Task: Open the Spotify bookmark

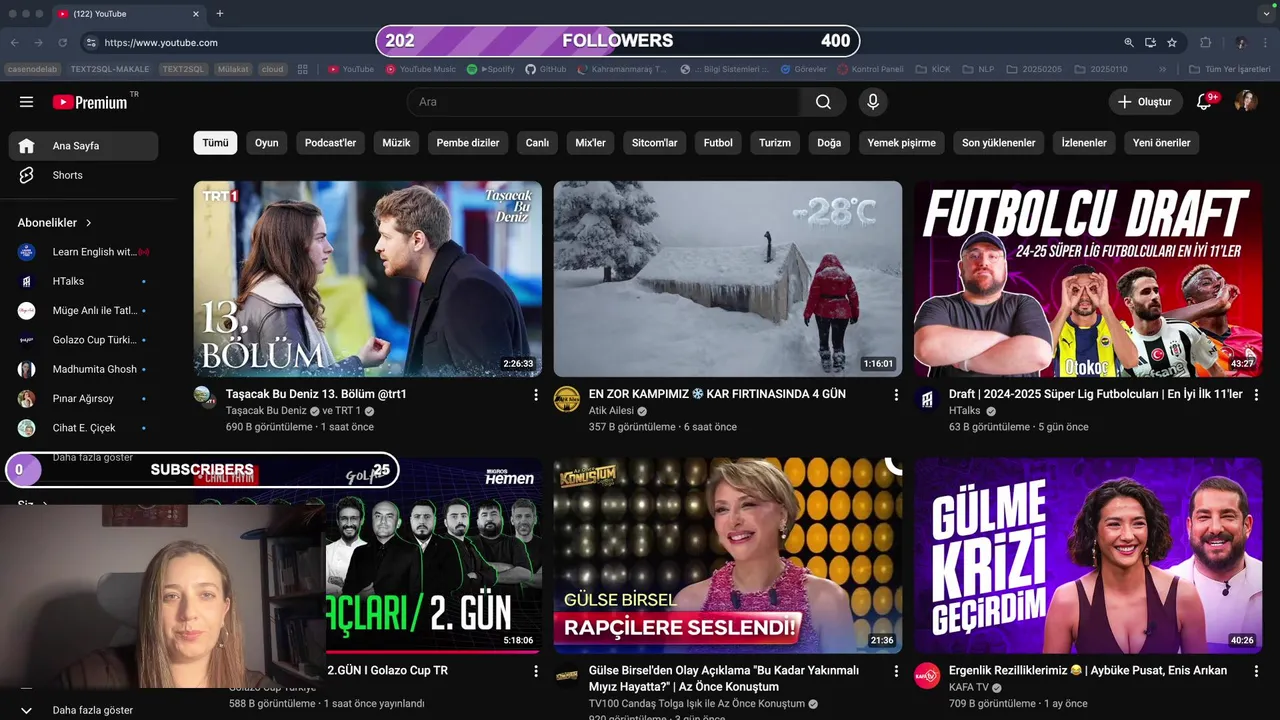Action: click(491, 69)
